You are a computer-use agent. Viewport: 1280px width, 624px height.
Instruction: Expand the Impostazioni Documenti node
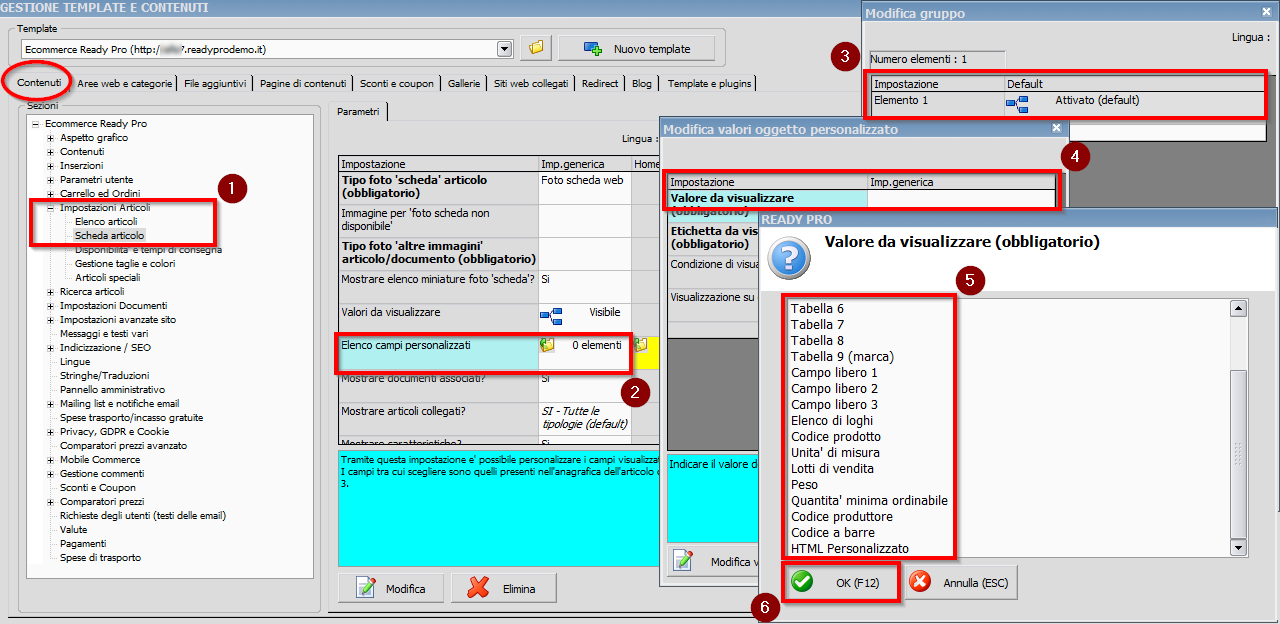(x=51, y=306)
